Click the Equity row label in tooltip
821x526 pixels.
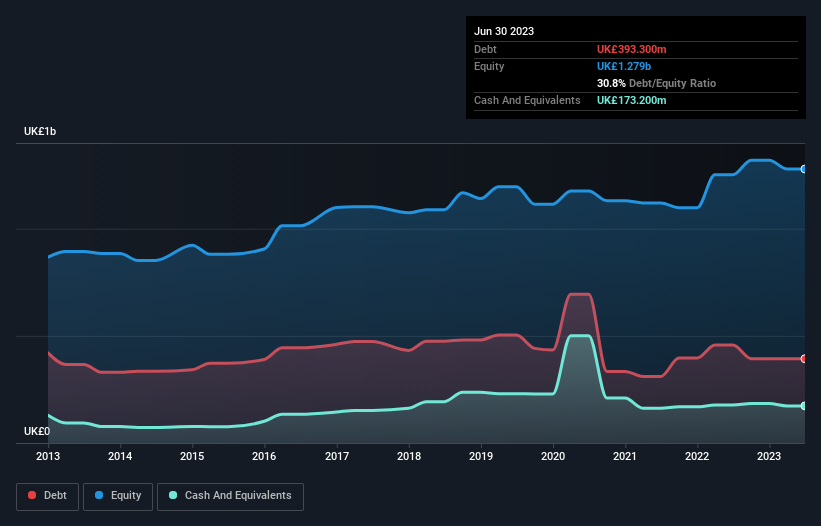pos(489,66)
